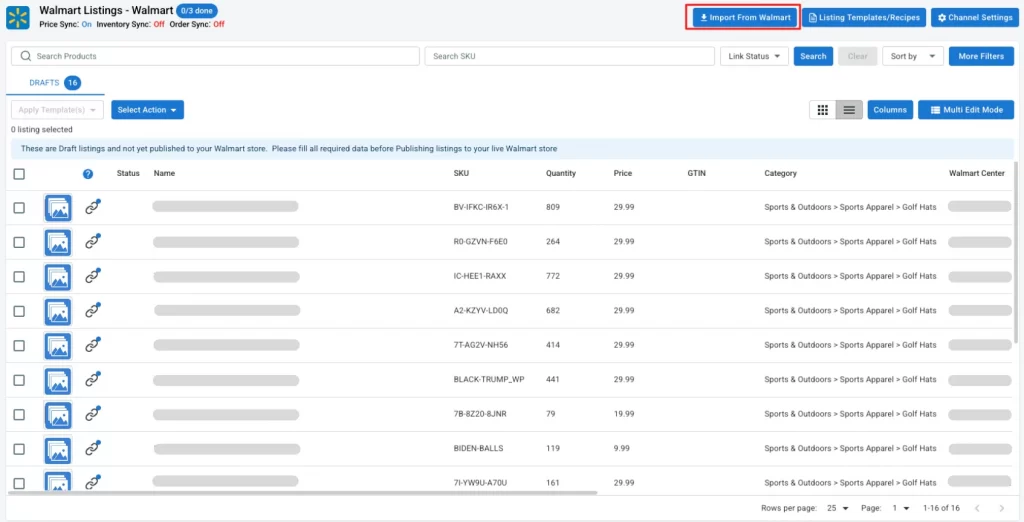
Task: Switch to grid view icon
Action: tap(823, 110)
